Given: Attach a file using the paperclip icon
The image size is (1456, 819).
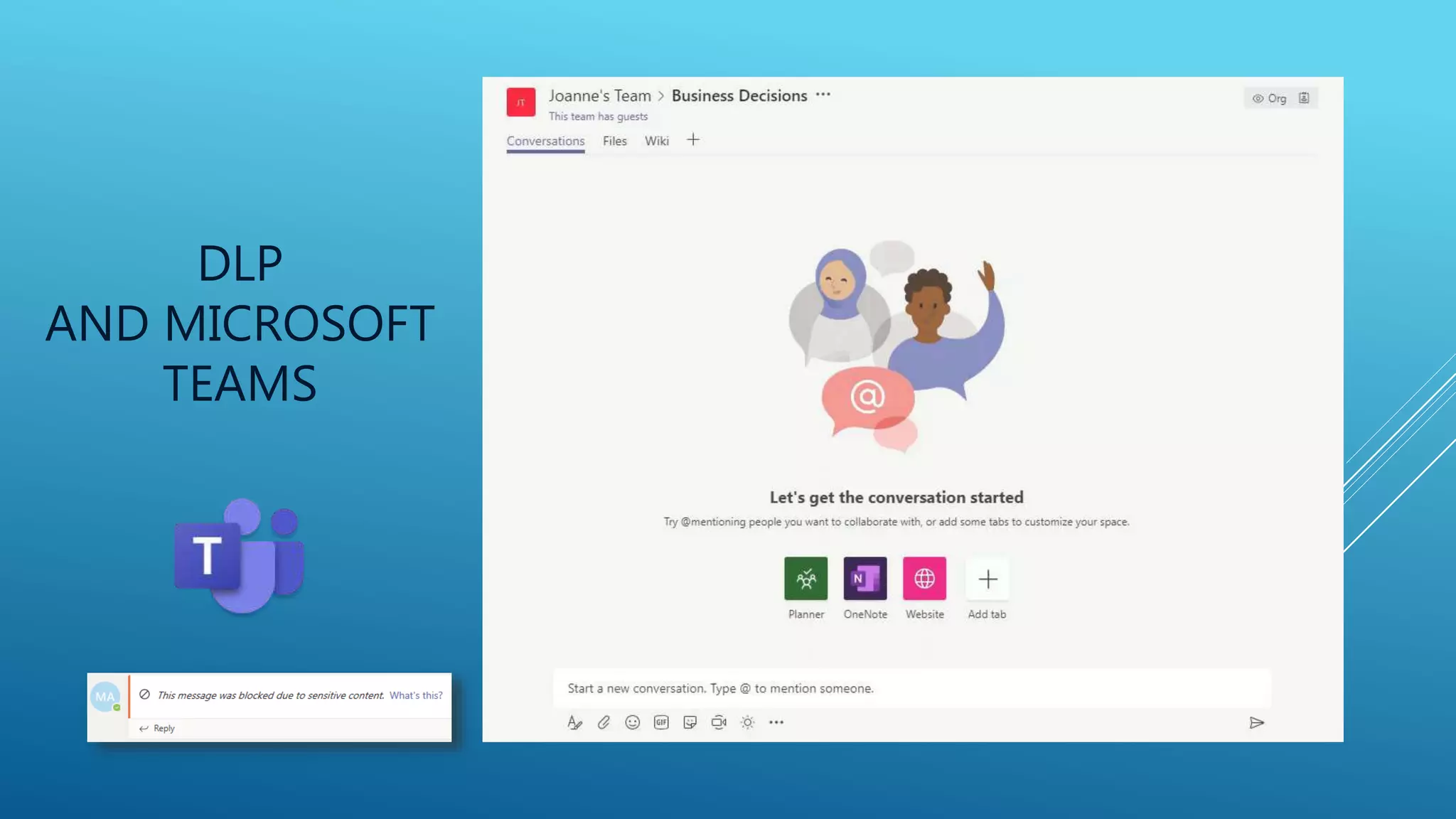Looking at the screenshot, I should click(x=604, y=722).
